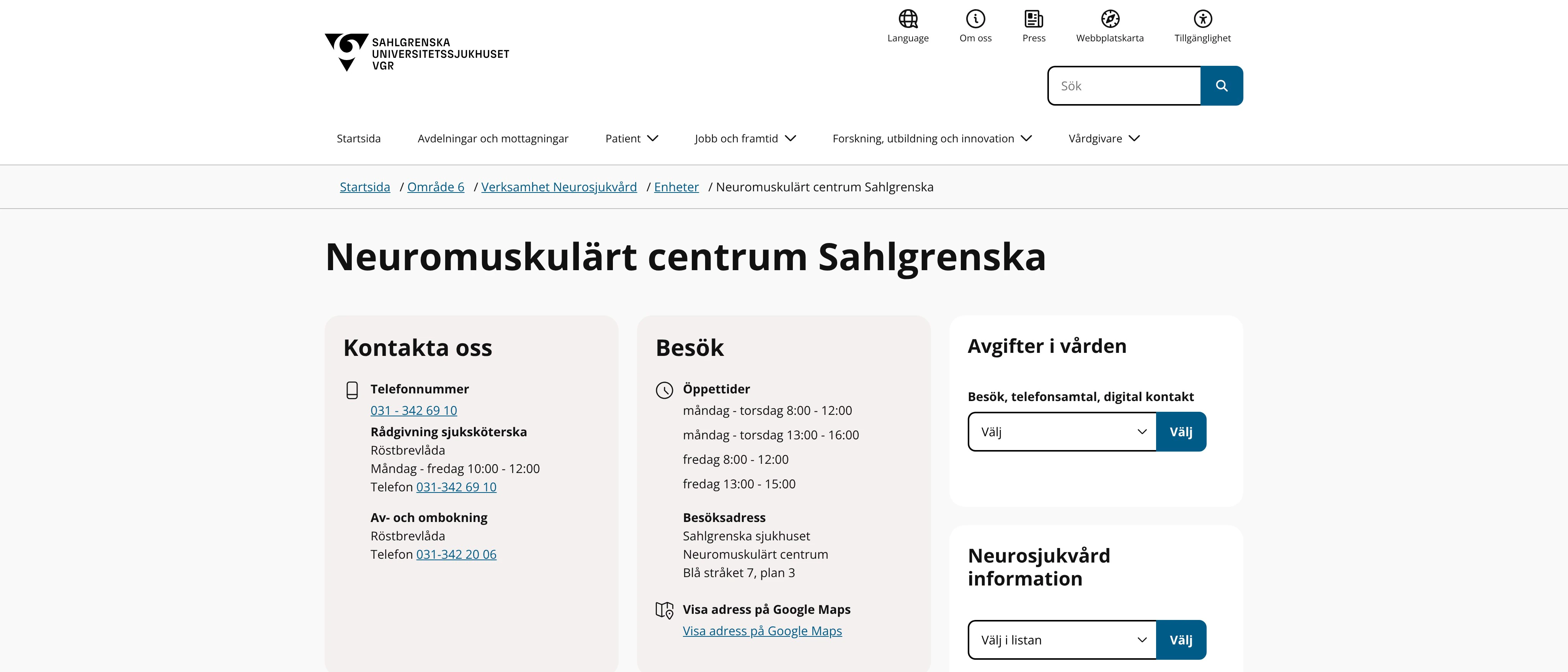Click text 'Blå stråket 7, plan 3'
This screenshot has width=1568, height=672.
[x=738, y=573]
